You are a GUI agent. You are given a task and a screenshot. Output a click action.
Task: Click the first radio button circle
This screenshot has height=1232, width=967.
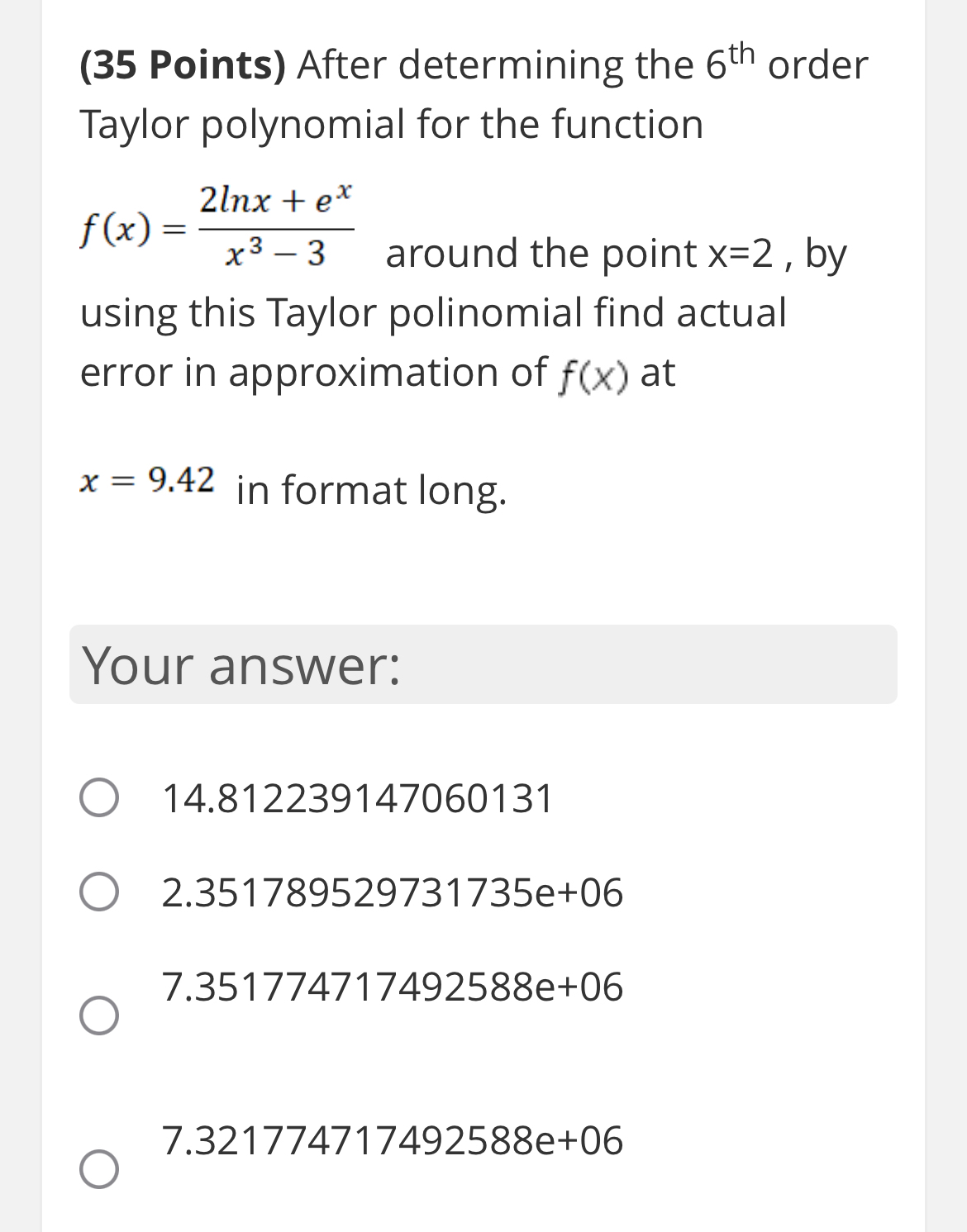point(99,797)
